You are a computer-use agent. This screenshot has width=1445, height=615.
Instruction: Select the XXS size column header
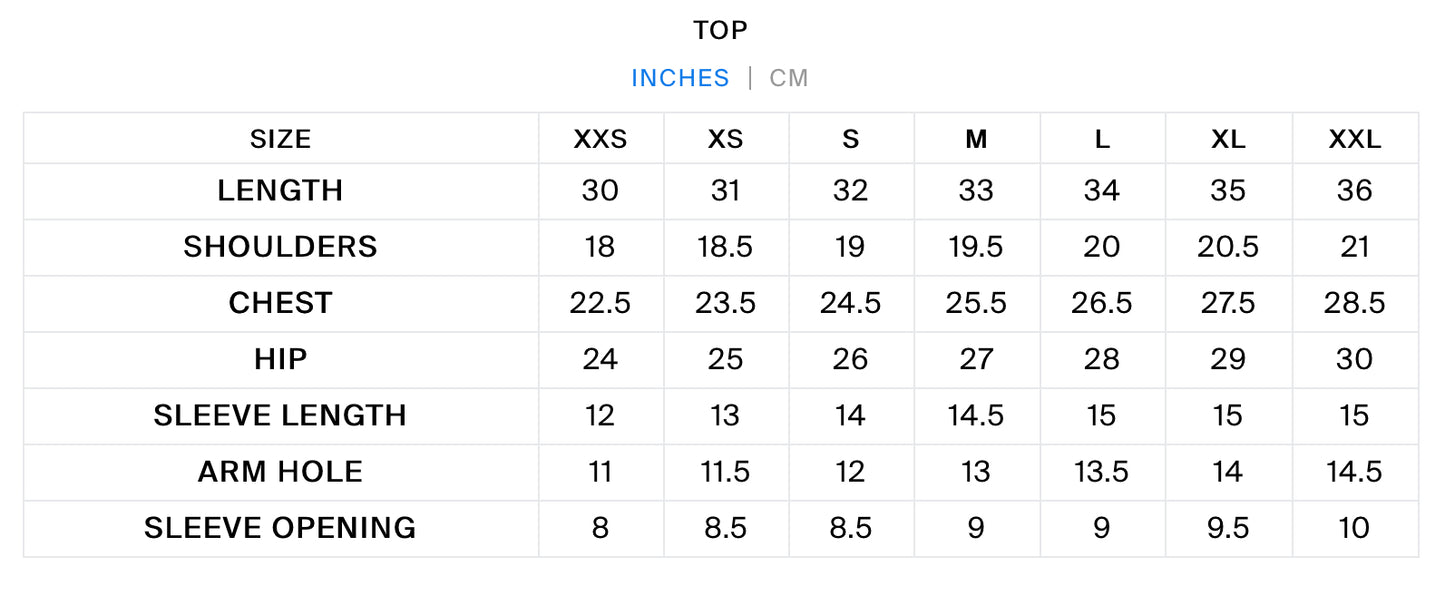click(600, 139)
